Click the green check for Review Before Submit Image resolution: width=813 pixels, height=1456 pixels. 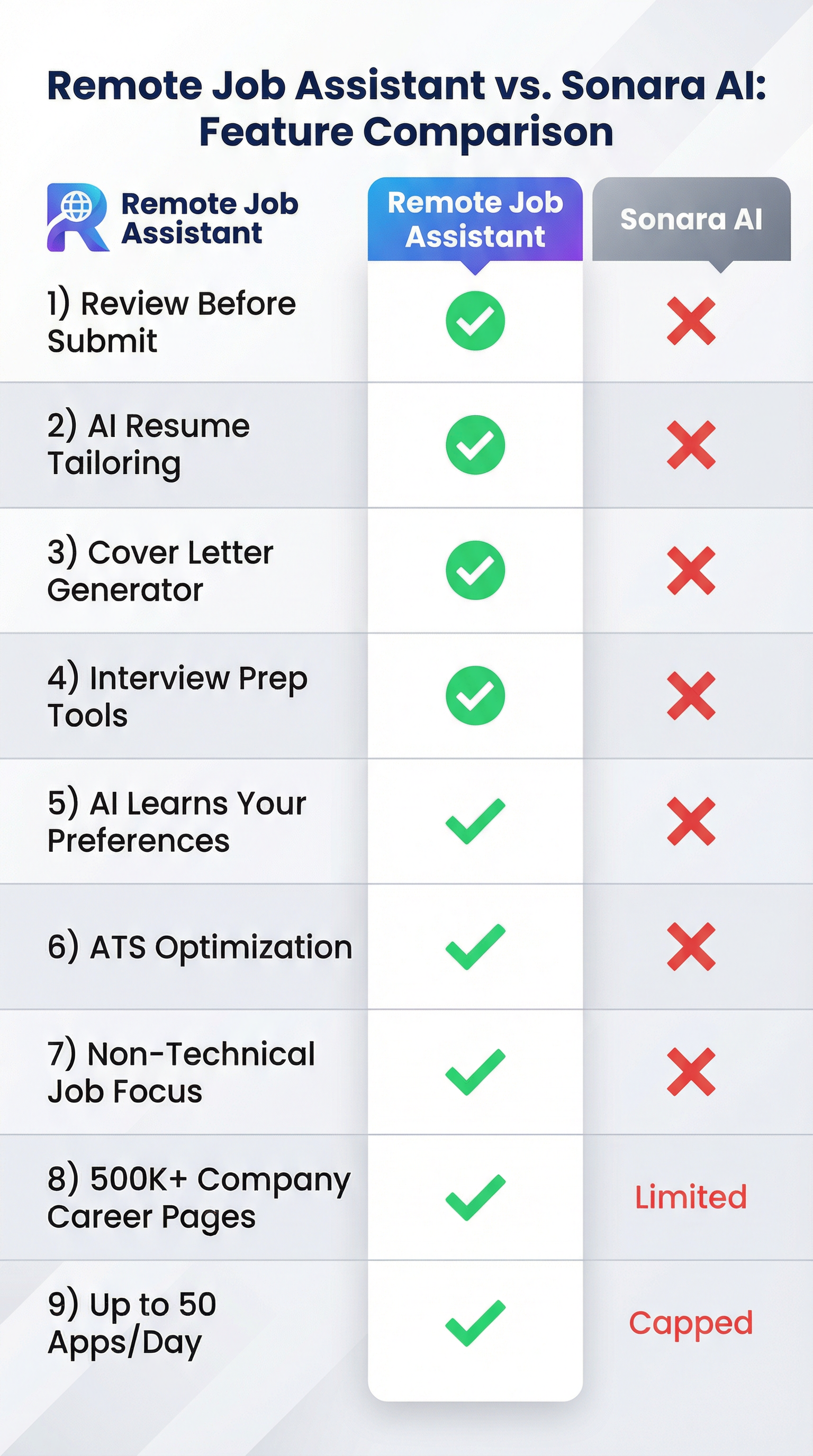475,321
